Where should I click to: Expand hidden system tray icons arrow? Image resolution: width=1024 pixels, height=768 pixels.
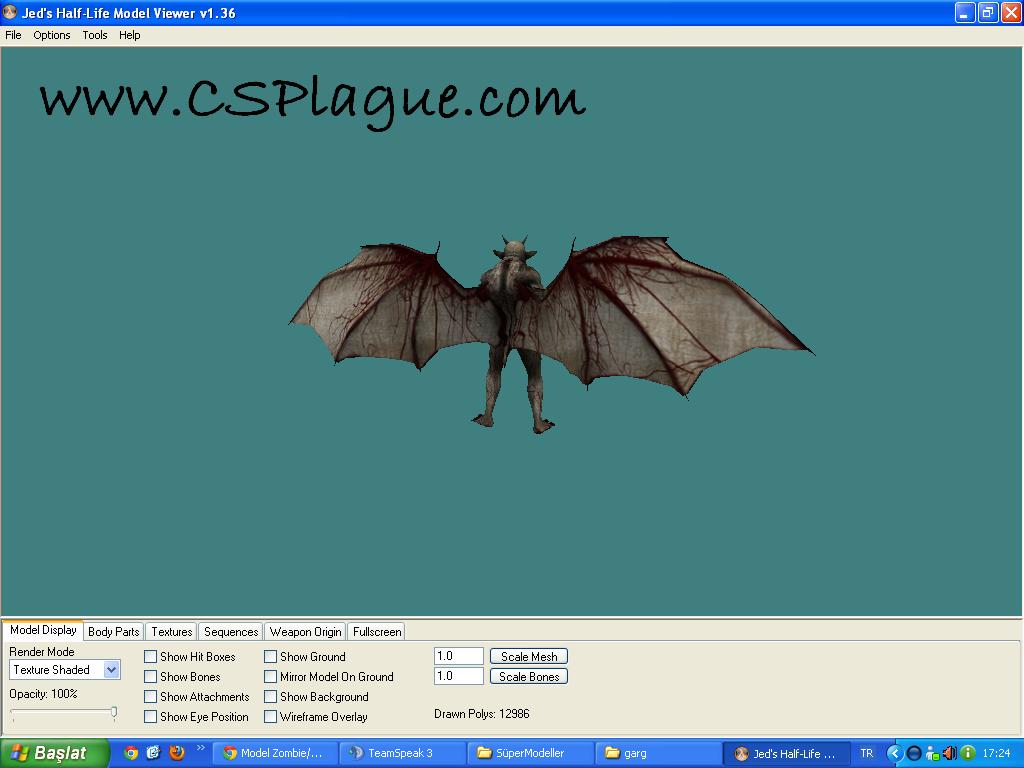(x=895, y=753)
